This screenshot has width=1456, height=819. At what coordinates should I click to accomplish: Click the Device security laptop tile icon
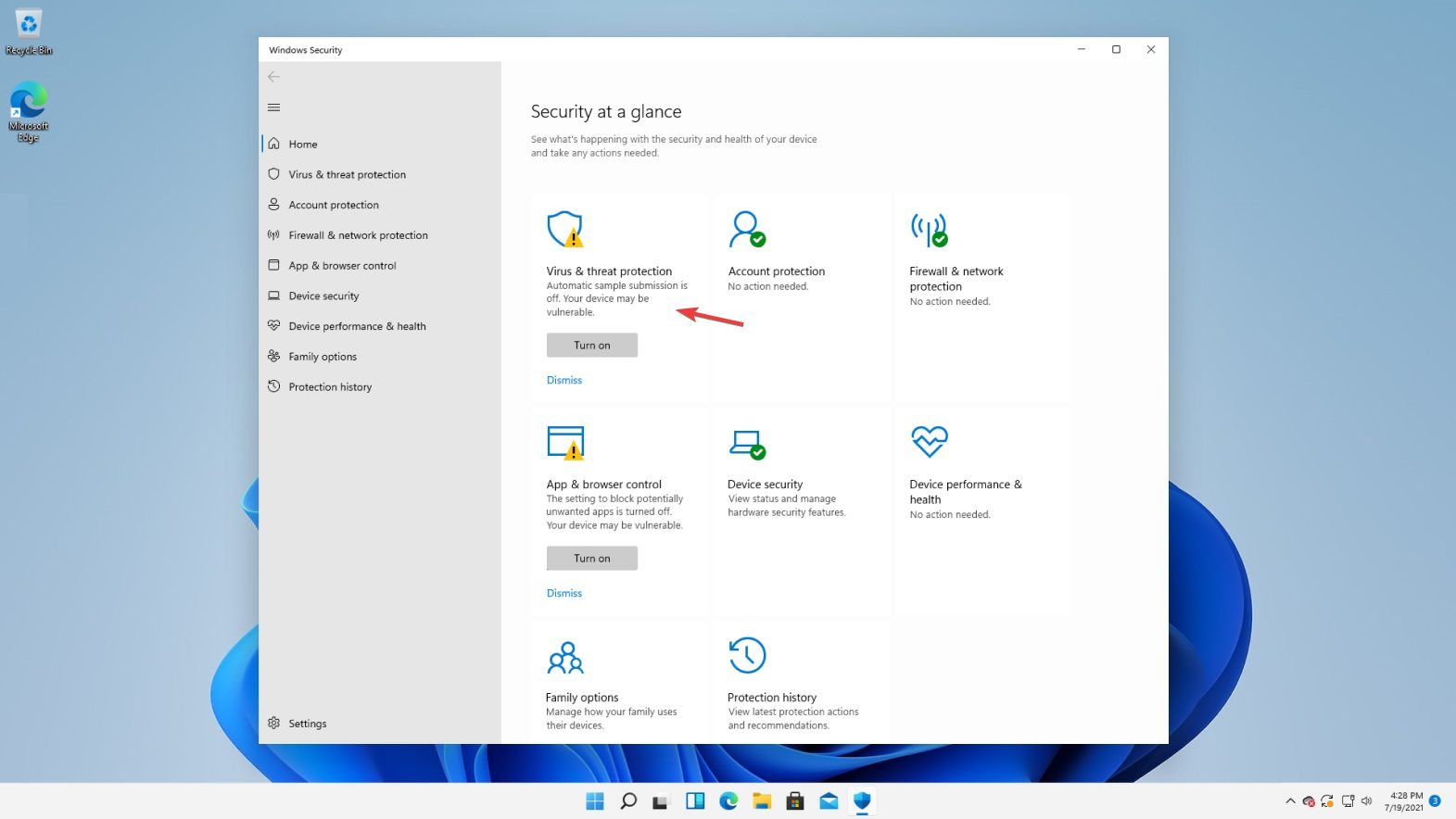[747, 444]
